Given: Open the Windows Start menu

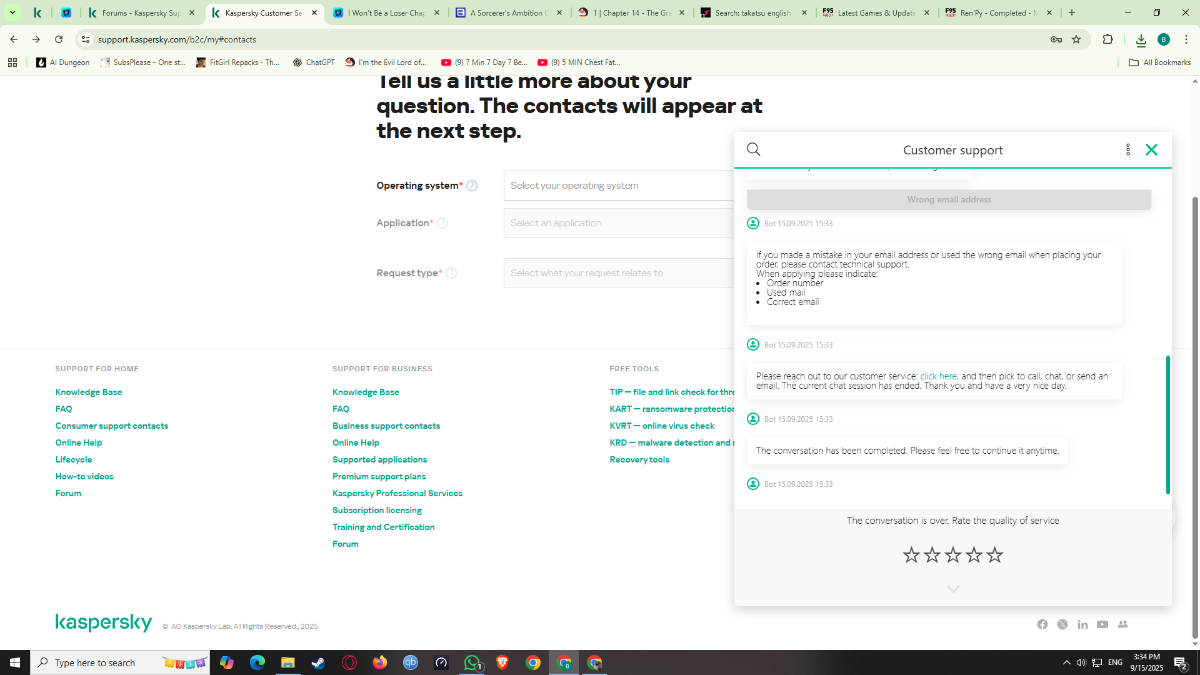Looking at the screenshot, I should click(15, 662).
